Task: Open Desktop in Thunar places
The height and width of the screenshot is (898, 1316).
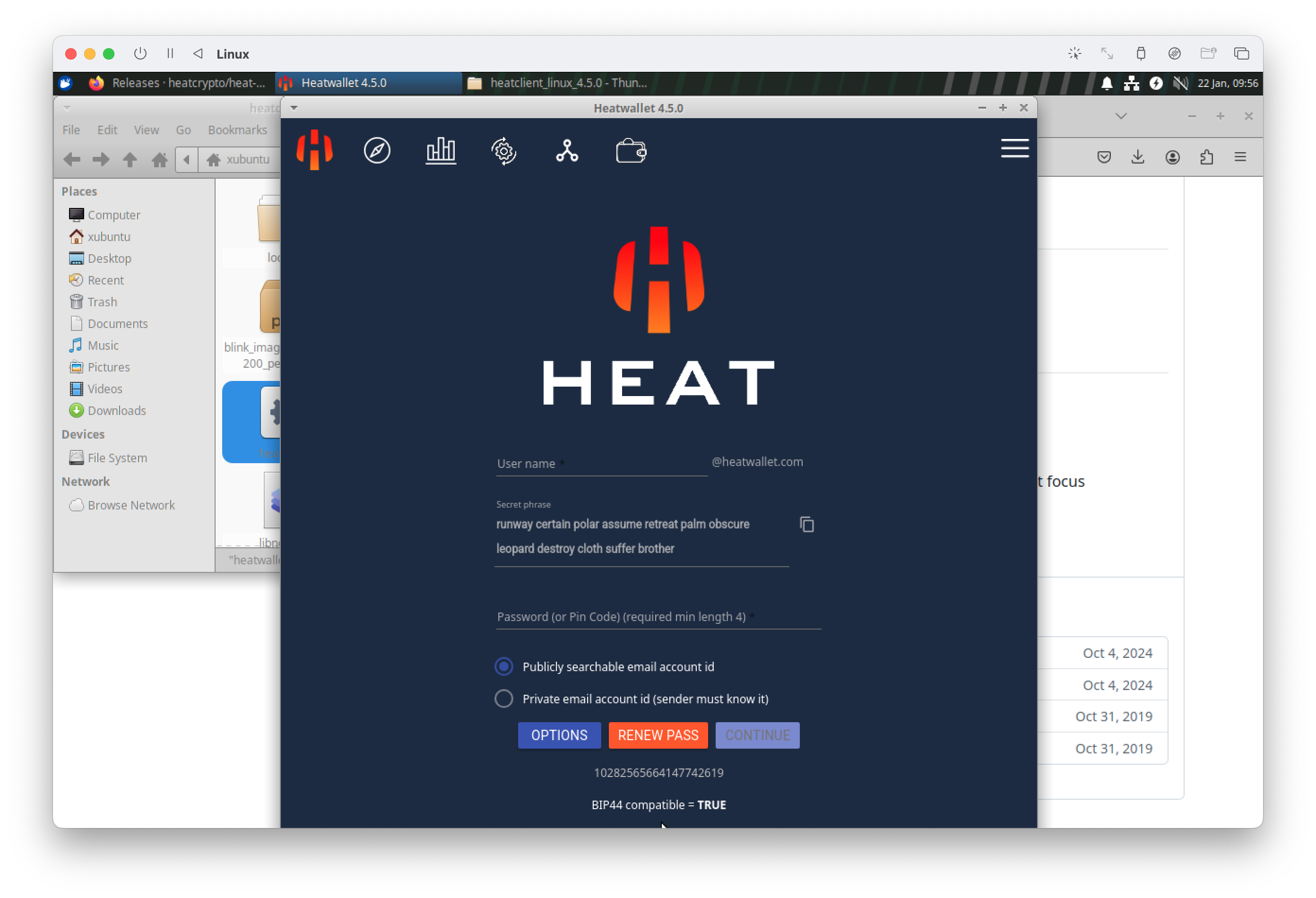Action: (100, 258)
